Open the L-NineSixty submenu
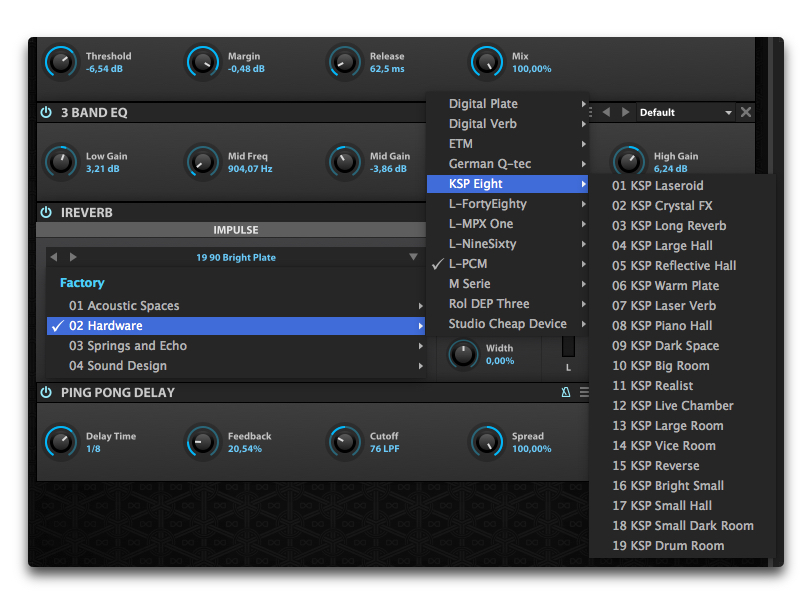The image size is (812, 603). point(508,244)
